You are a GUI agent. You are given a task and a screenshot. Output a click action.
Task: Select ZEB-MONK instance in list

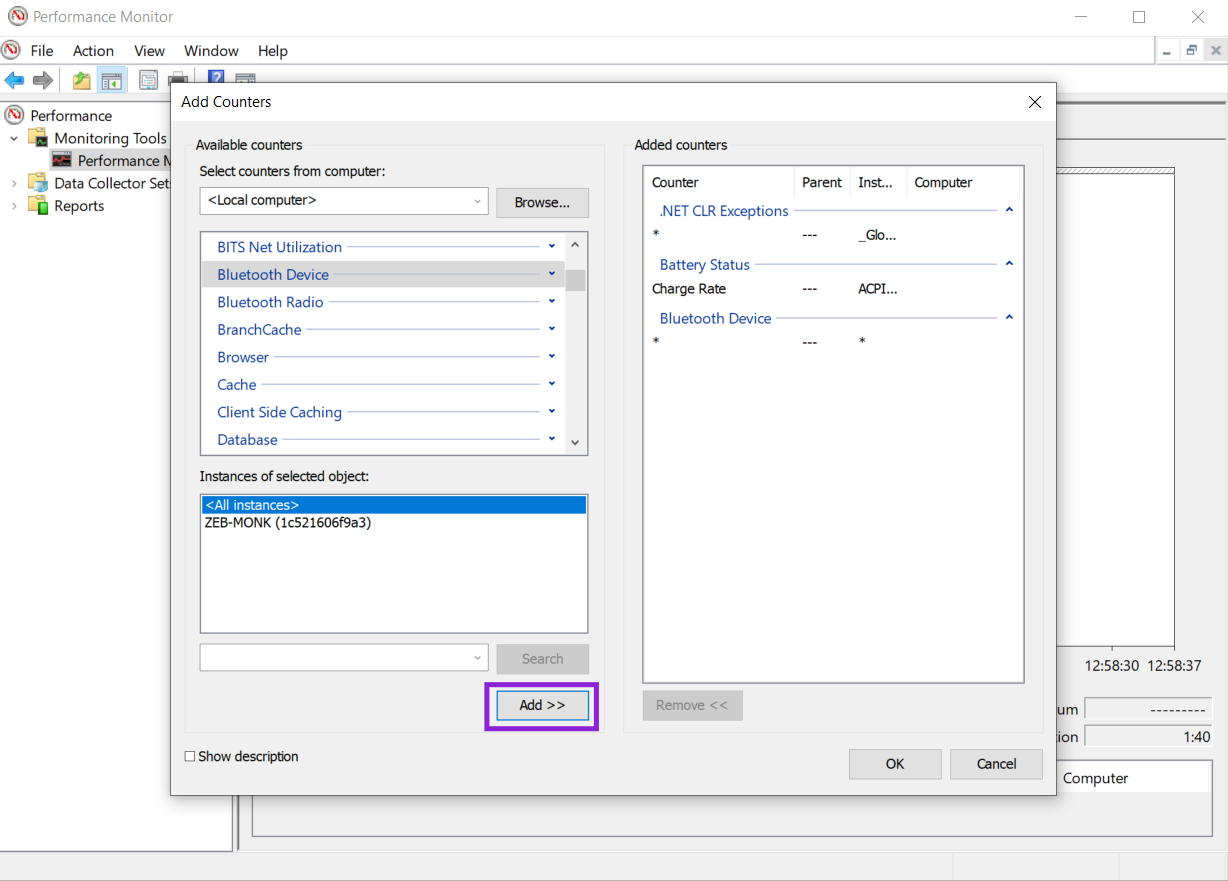[288, 522]
